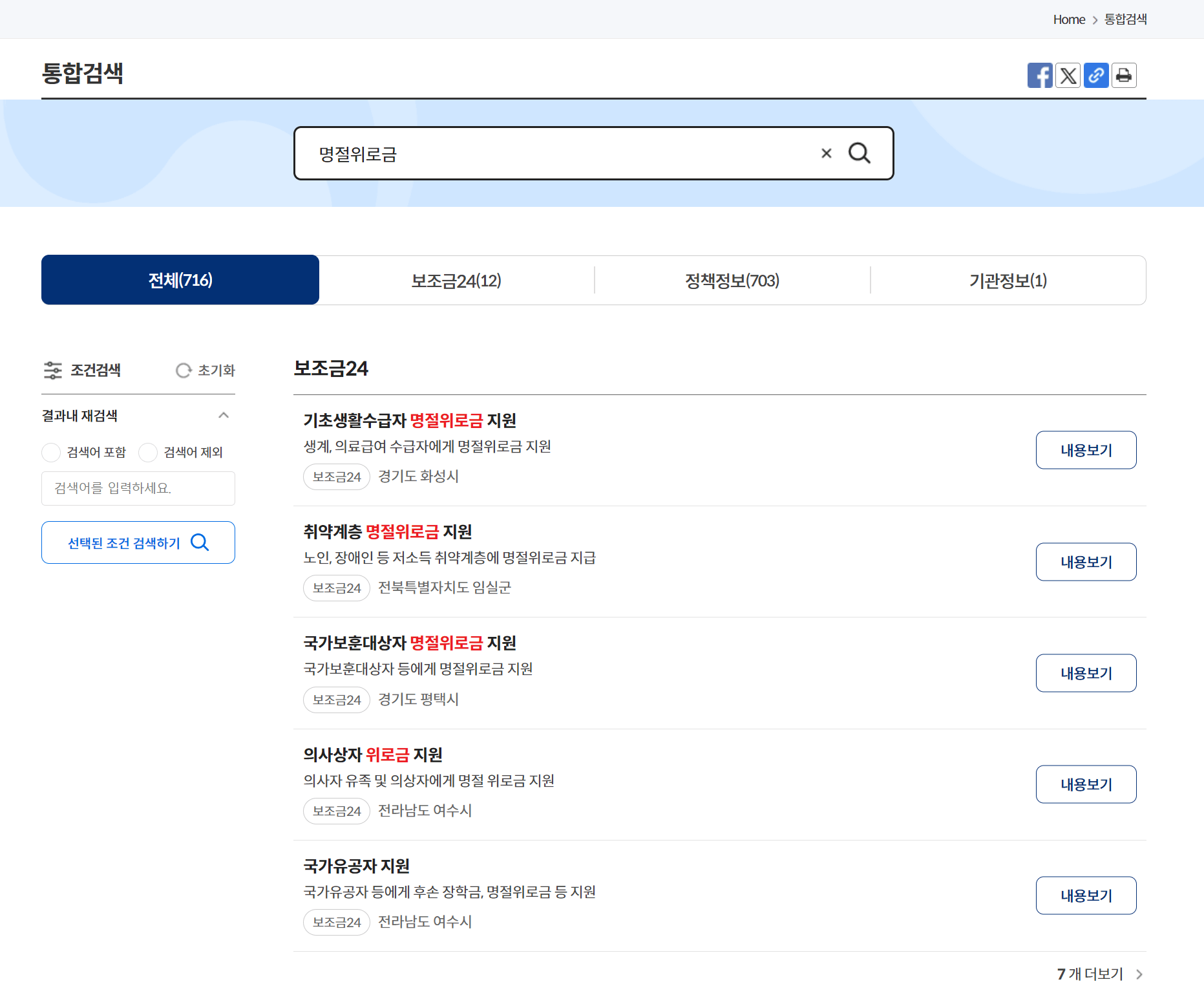Viewport: 1204px width, 997px height.
Task: Enable include-keyword option under 결과내 재검색
Action: click(51, 452)
